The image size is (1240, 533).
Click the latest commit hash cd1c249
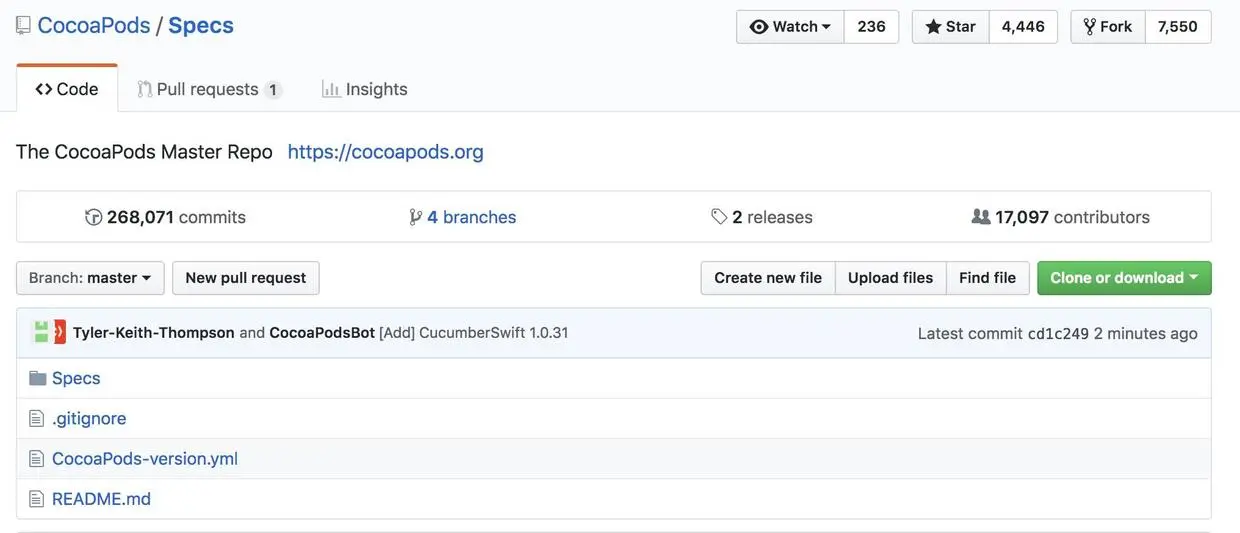click(1058, 333)
